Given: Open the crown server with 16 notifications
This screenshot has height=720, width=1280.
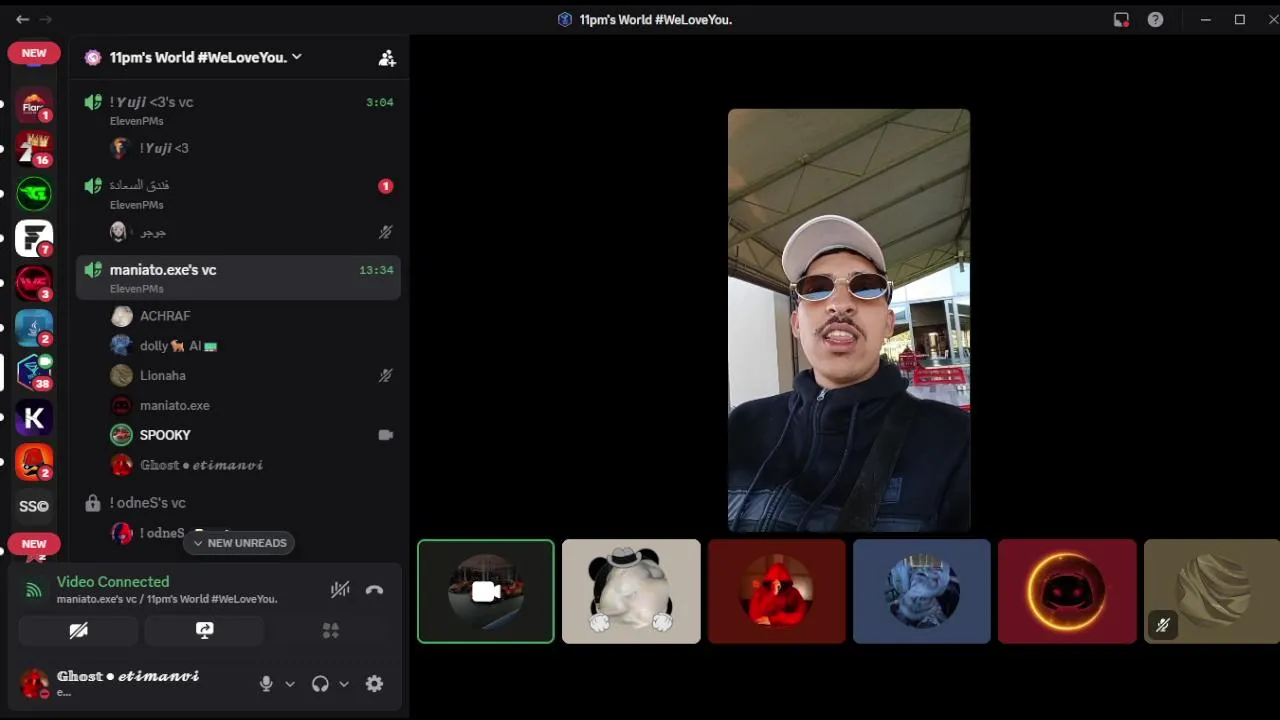Looking at the screenshot, I should coord(34,148).
